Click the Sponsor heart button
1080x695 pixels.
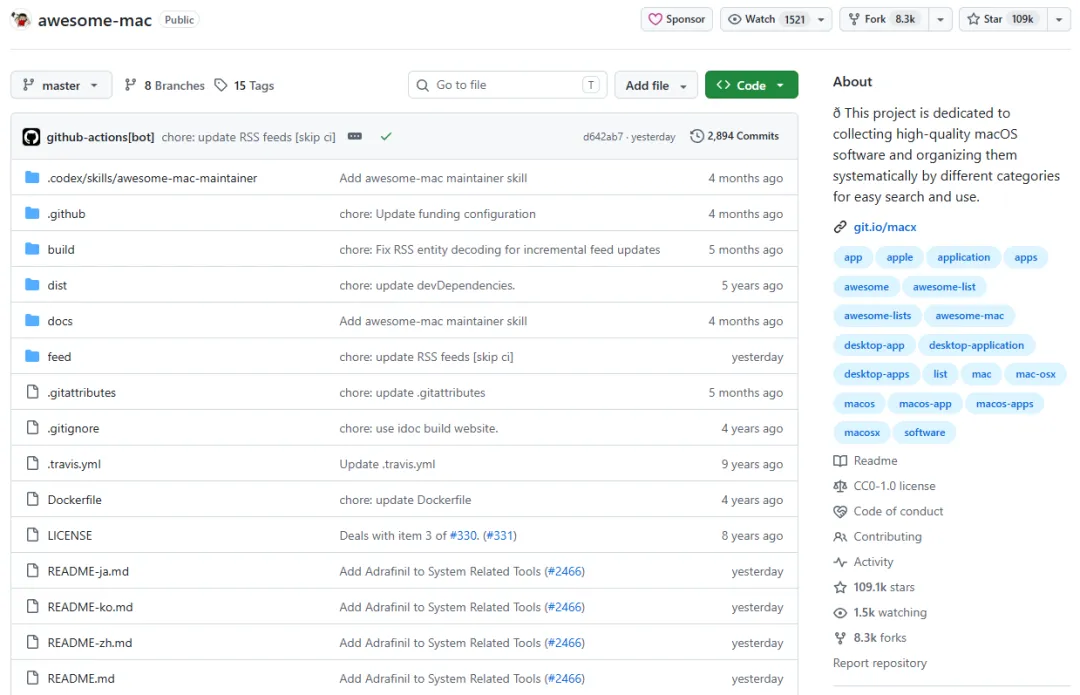pos(676,19)
